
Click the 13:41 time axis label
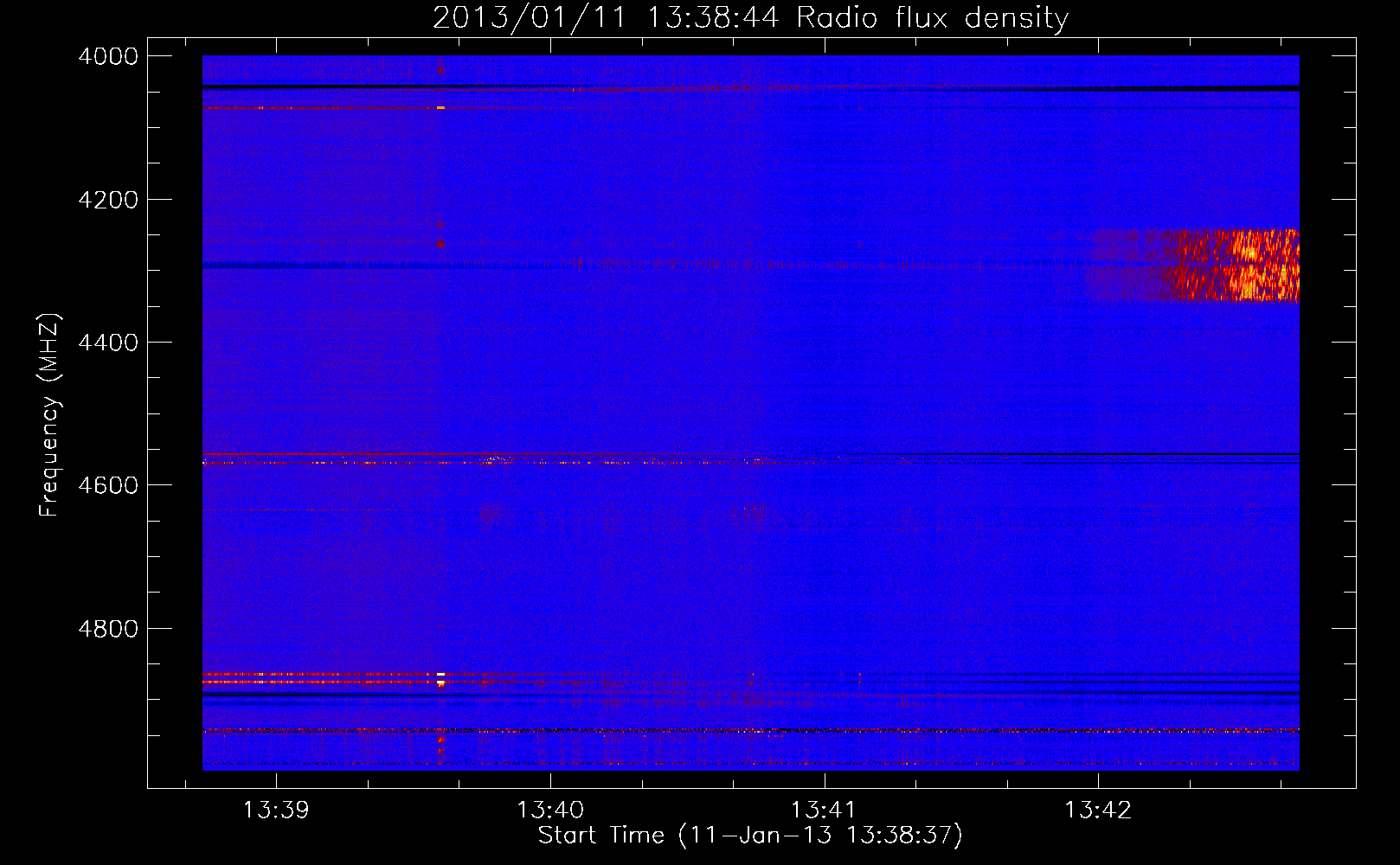(x=824, y=810)
